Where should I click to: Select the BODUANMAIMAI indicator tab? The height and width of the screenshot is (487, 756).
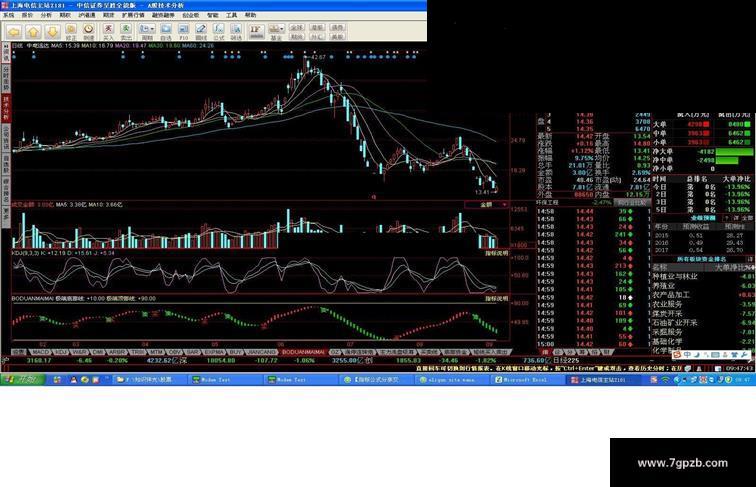point(303,352)
